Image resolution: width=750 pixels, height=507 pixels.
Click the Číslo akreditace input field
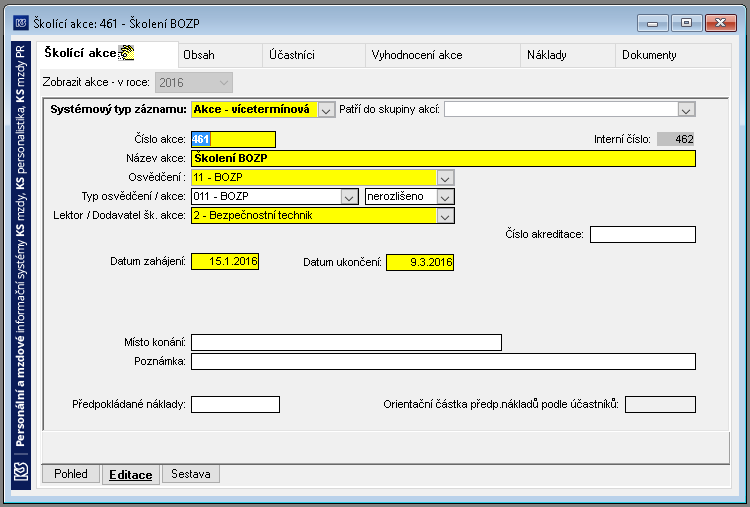coord(643,234)
